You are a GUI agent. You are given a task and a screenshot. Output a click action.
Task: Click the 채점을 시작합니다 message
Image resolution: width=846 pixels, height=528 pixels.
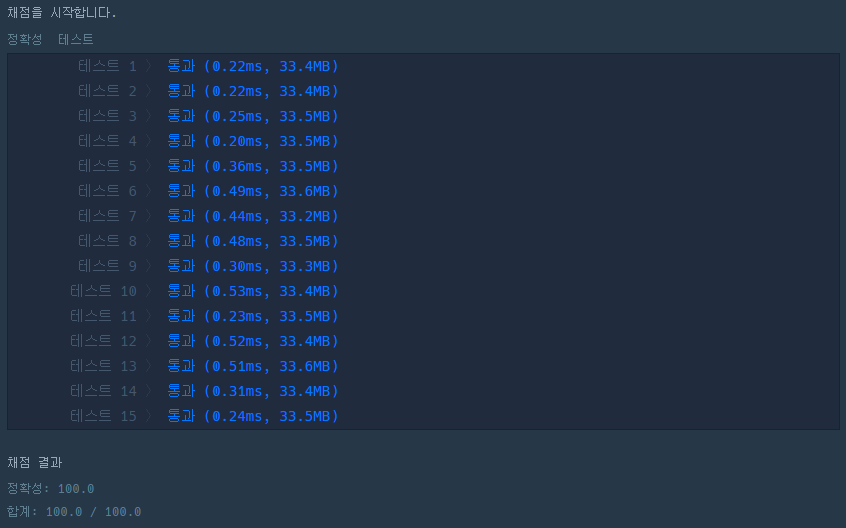[x=62, y=12]
